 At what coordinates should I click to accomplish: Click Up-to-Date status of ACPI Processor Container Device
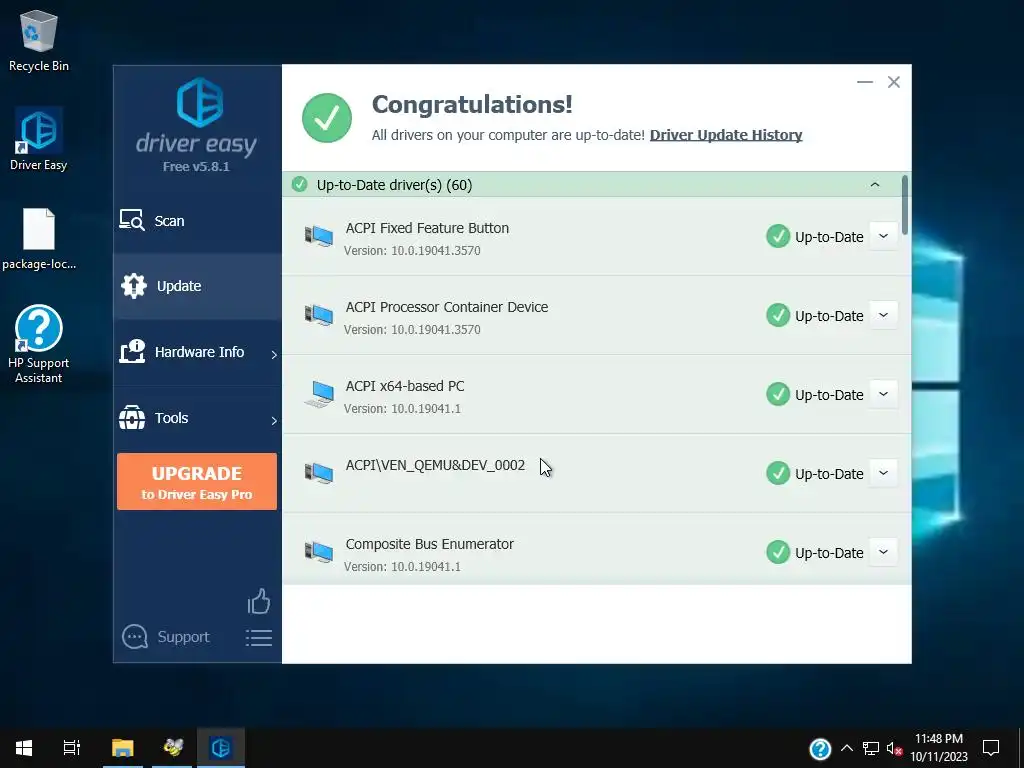[815, 315]
